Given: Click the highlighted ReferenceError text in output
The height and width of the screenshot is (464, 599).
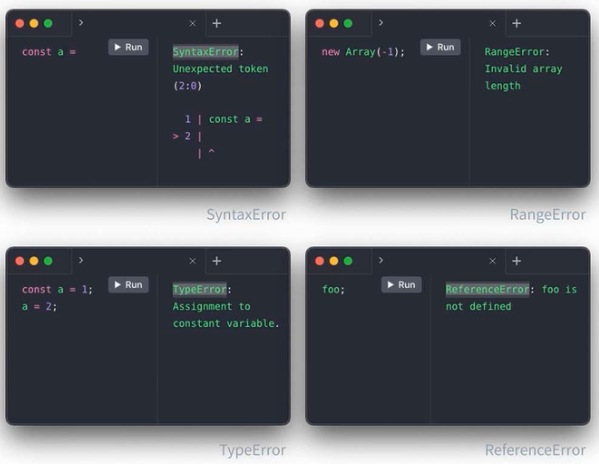Looking at the screenshot, I should pyautogui.click(x=487, y=289).
